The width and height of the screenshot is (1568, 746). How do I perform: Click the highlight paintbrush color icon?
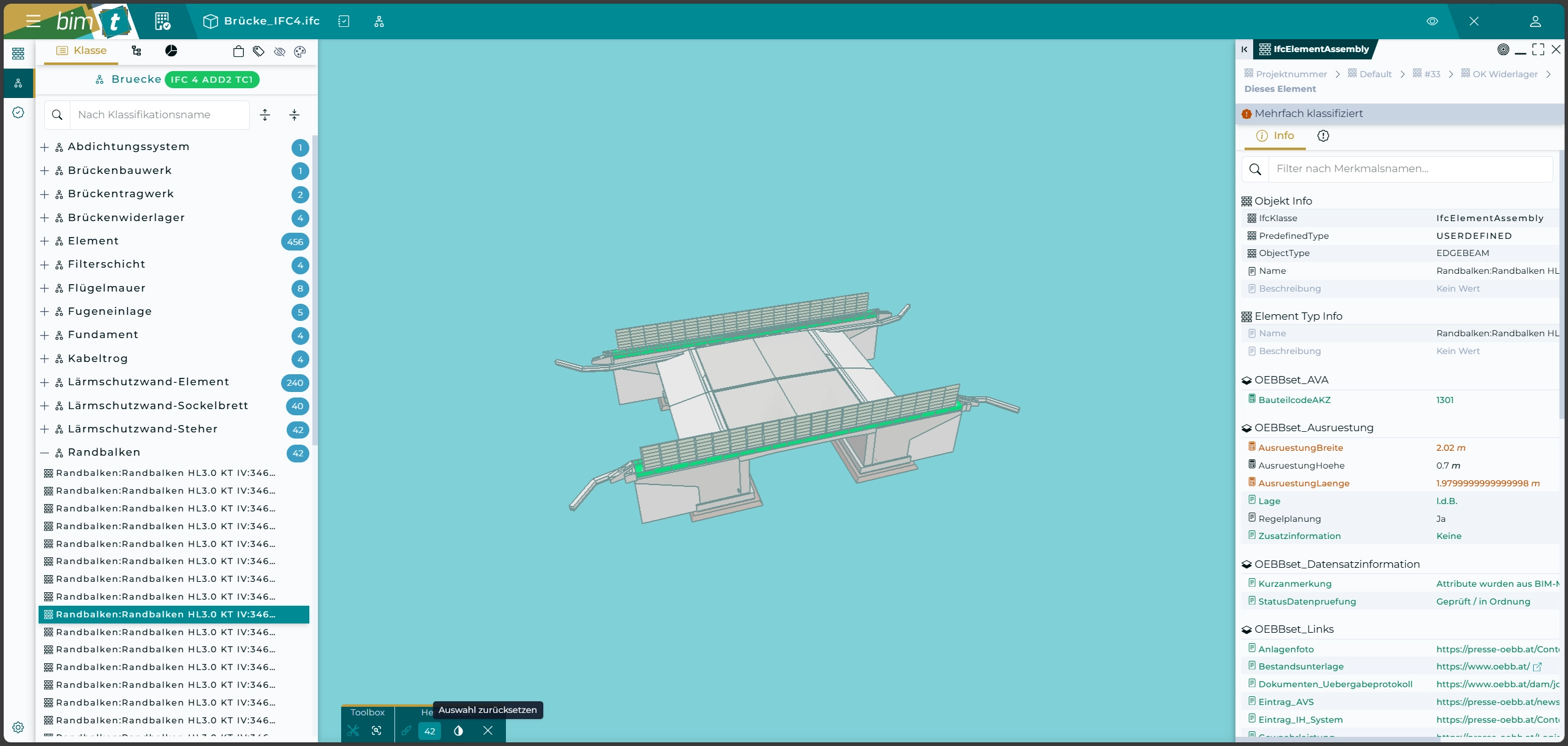coord(406,730)
